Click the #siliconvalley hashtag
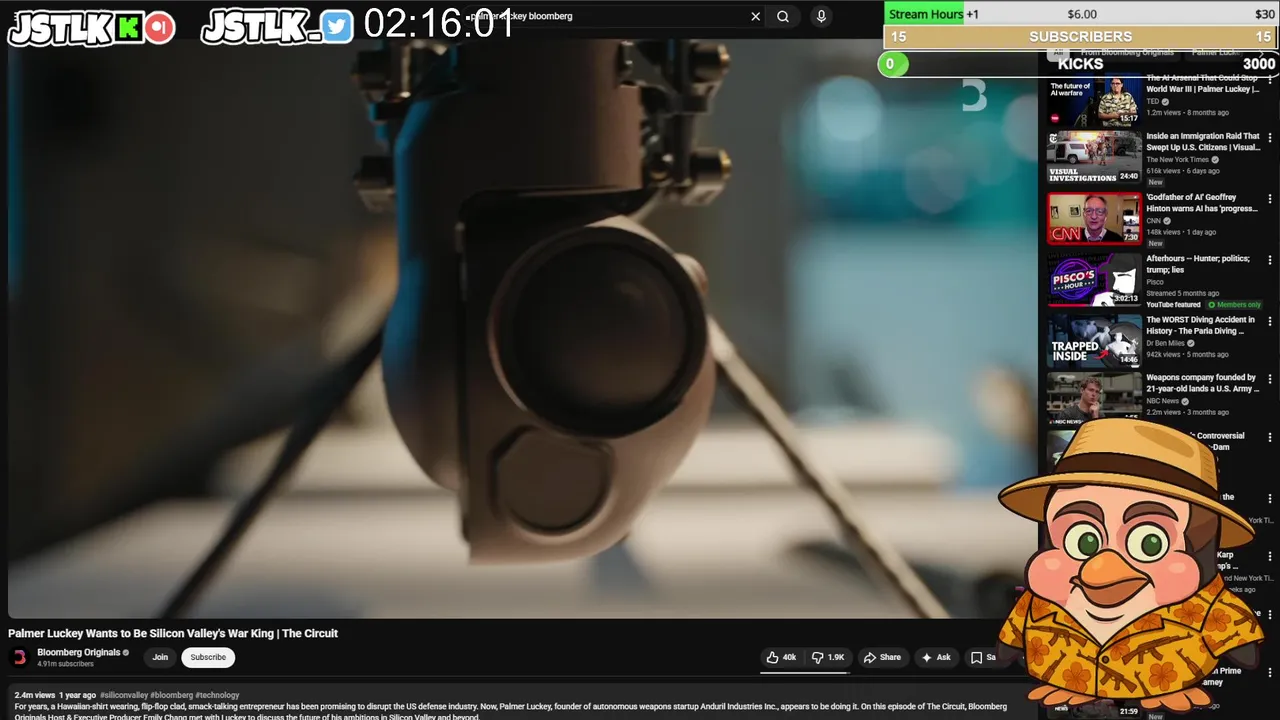The width and height of the screenshot is (1280, 720). coord(124,695)
